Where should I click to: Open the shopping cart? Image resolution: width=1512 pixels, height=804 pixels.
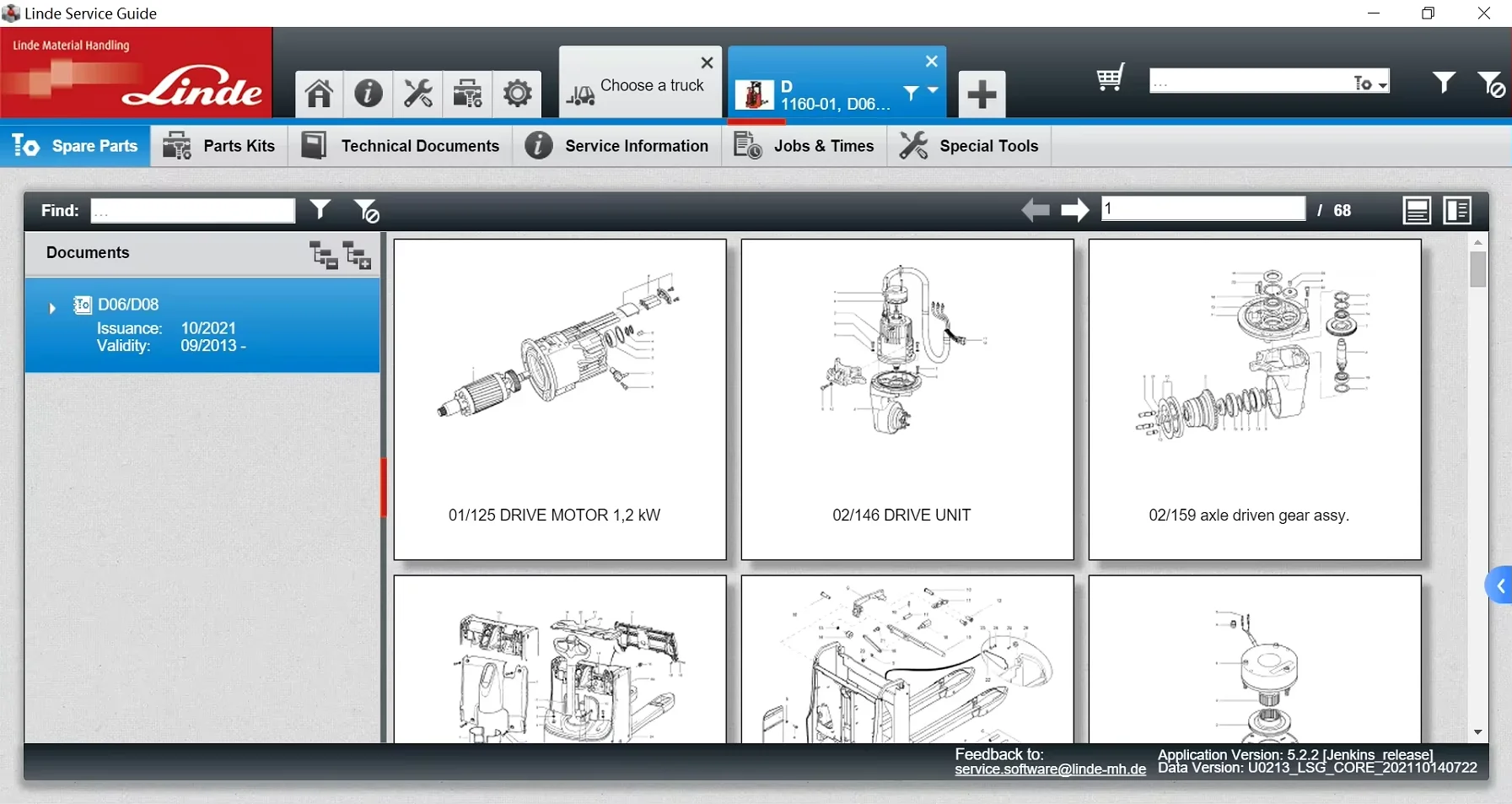1111,78
